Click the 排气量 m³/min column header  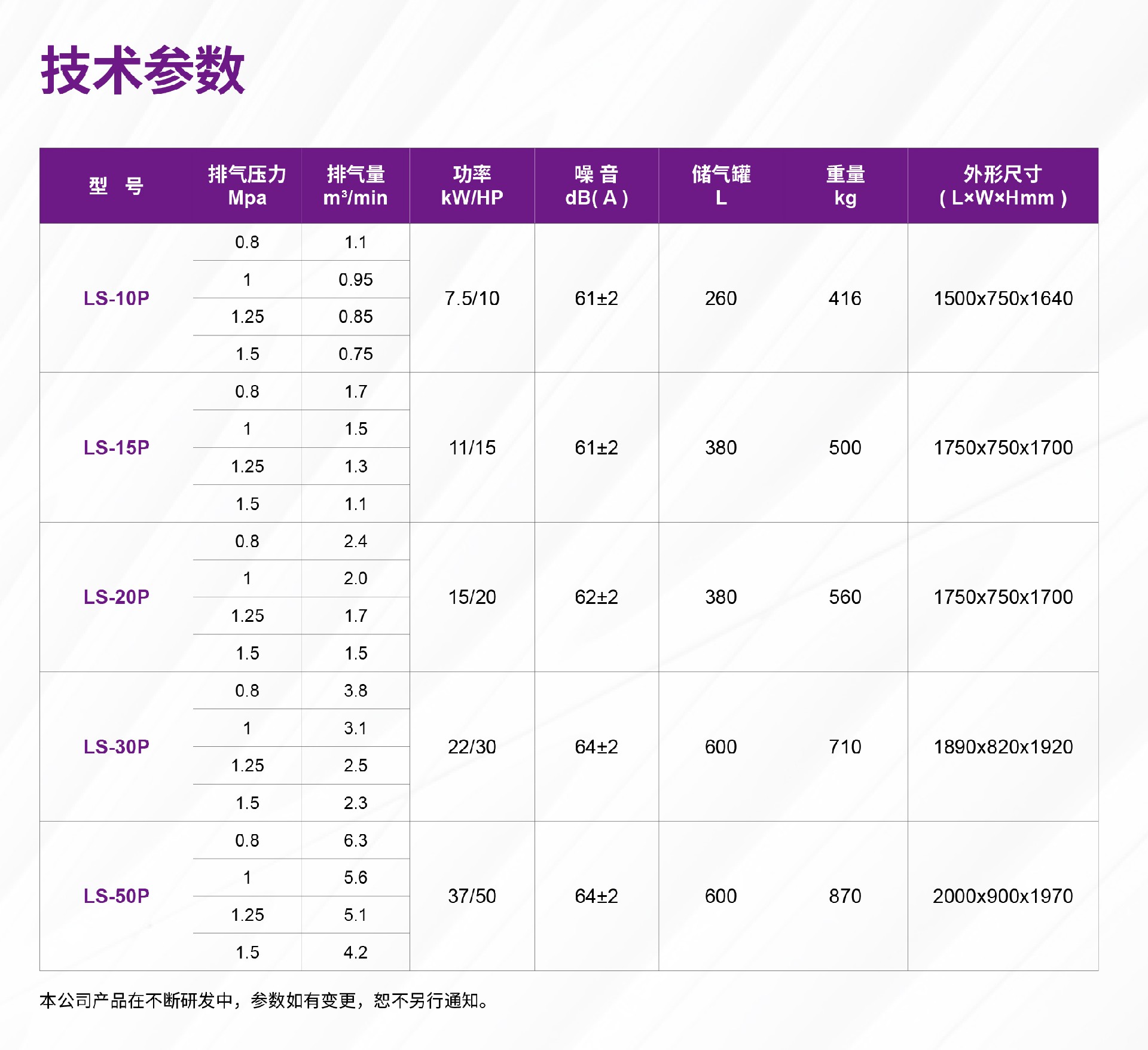click(355, 185)
